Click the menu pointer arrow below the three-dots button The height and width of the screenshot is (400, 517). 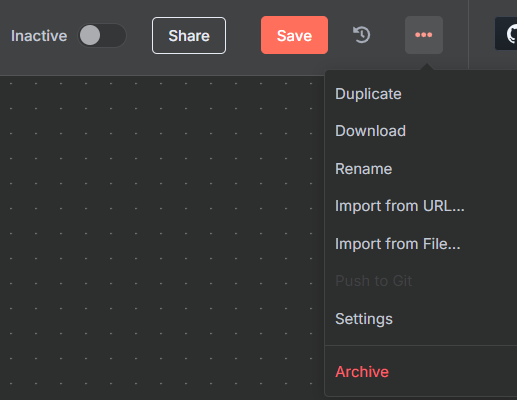[x=427, y=67]
